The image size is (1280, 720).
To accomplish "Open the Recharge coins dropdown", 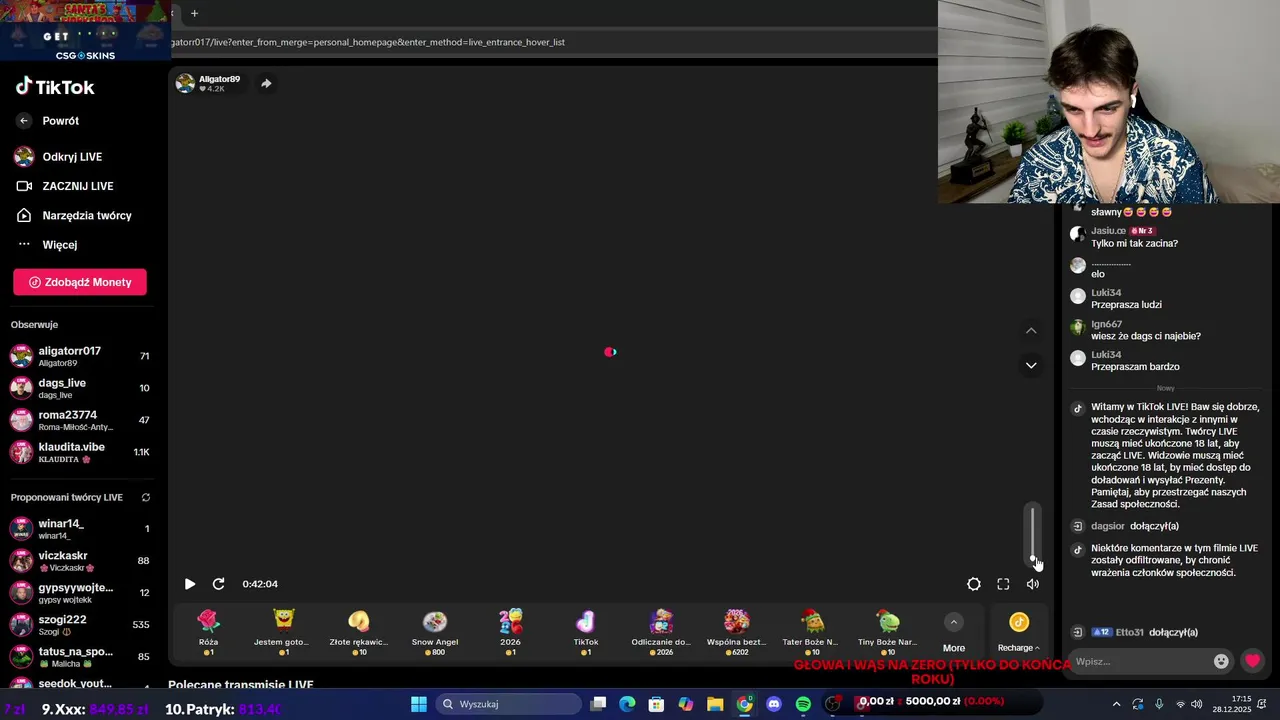I will [1019, 633].
